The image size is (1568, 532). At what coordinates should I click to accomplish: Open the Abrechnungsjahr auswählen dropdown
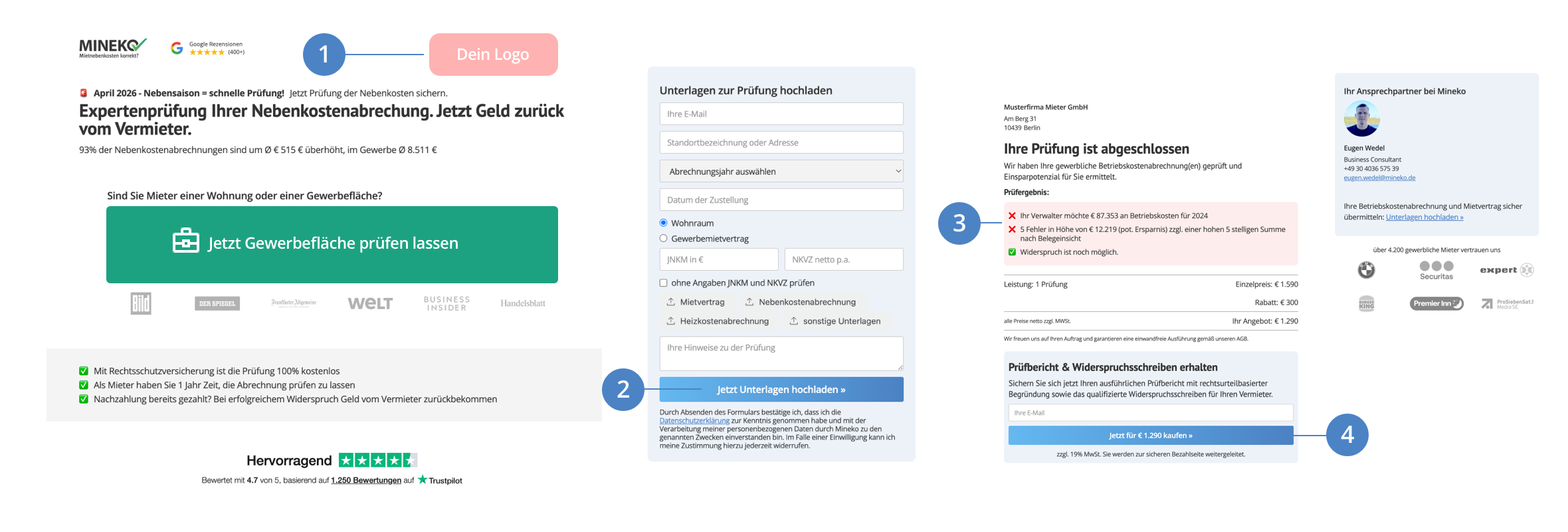pos(781,171)
